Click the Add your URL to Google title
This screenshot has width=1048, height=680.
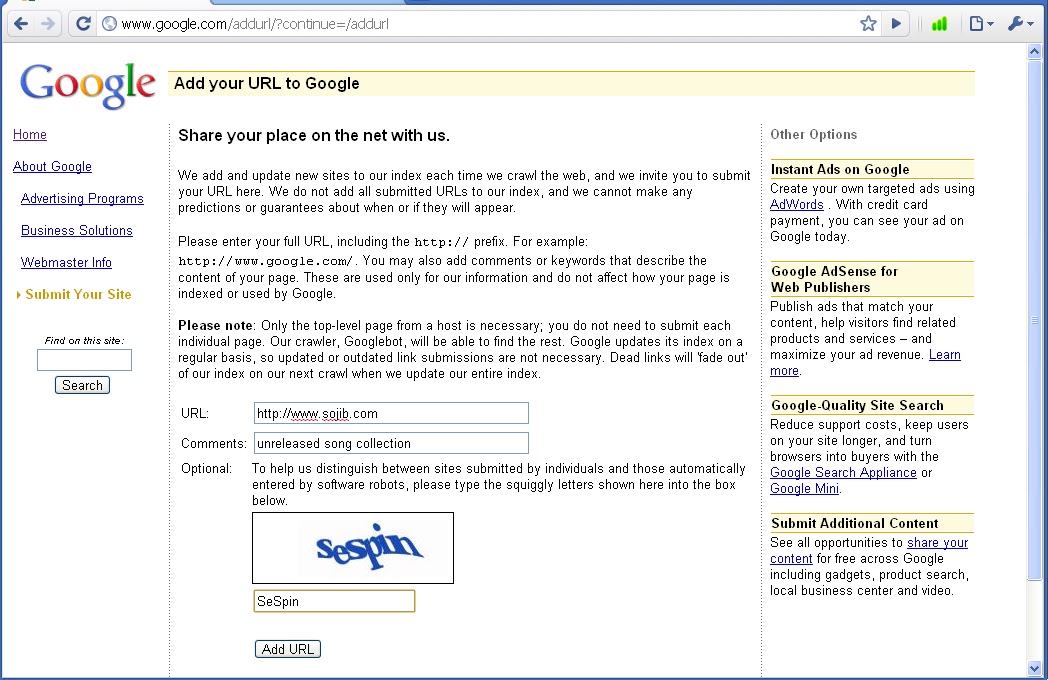[267, 84]
